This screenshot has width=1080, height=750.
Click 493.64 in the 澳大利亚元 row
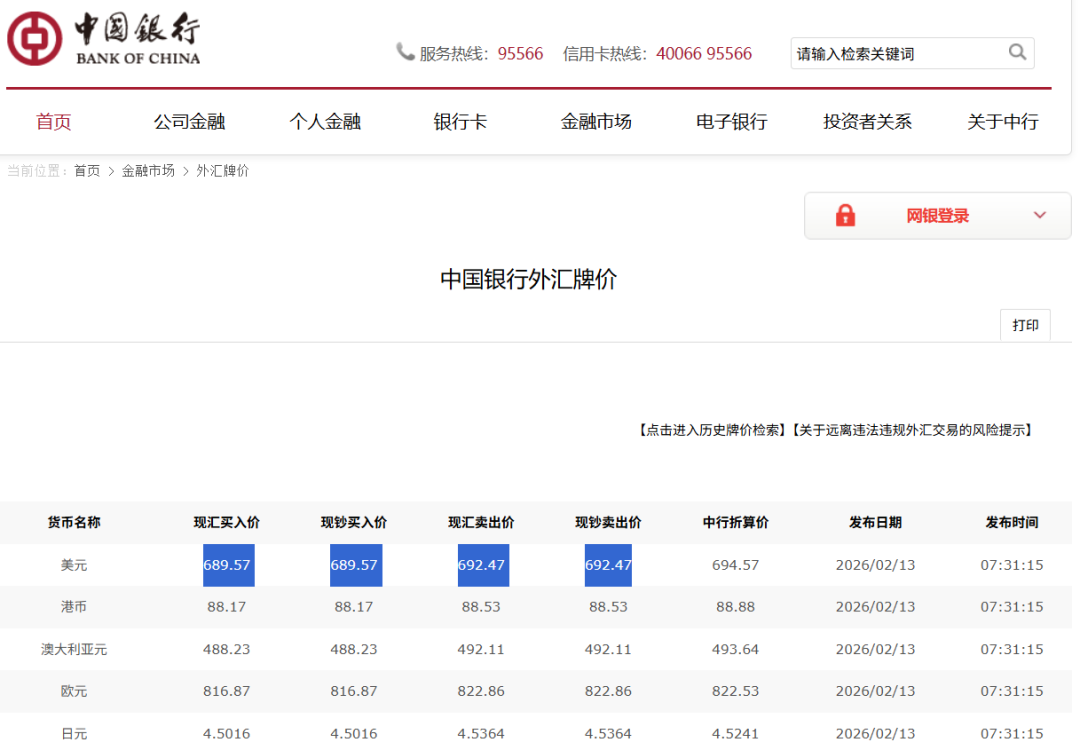(736, 649)
